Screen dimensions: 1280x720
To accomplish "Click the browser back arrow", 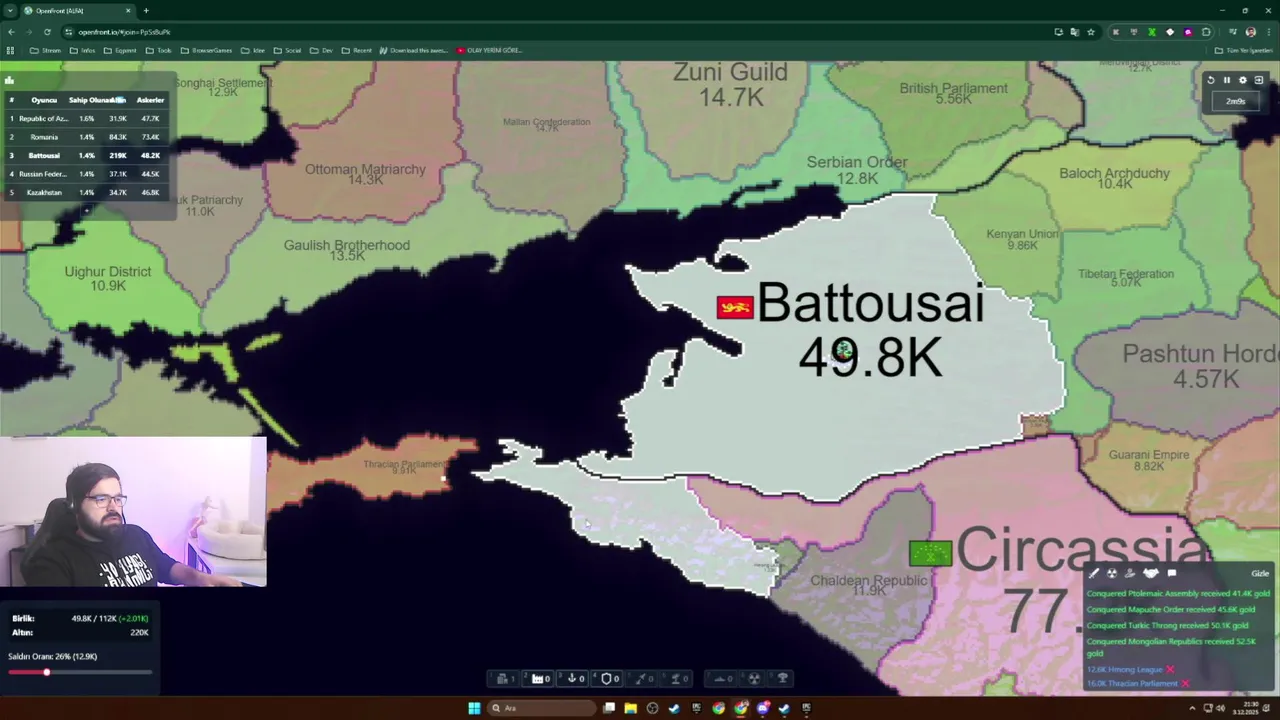I will coord(11,32).
